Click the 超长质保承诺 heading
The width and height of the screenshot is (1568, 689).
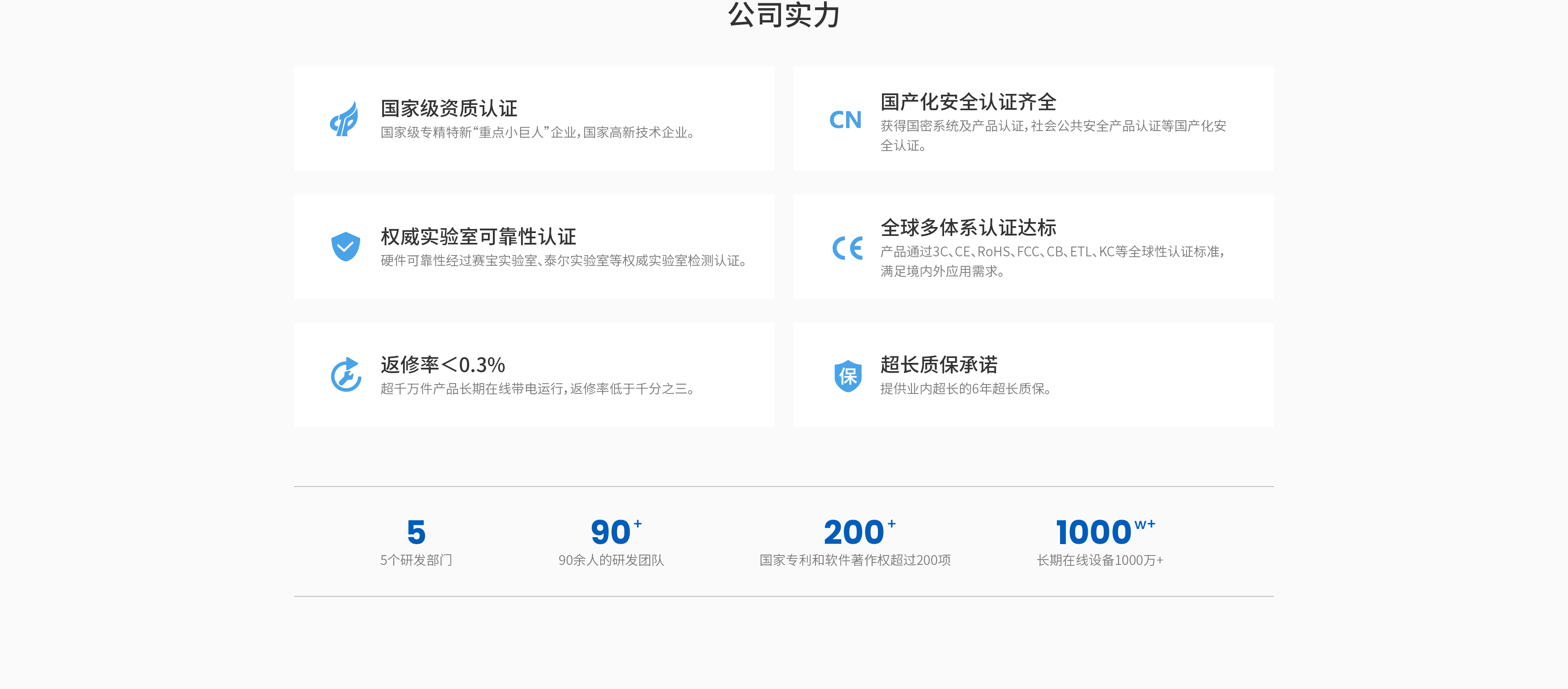coord(939,365)
